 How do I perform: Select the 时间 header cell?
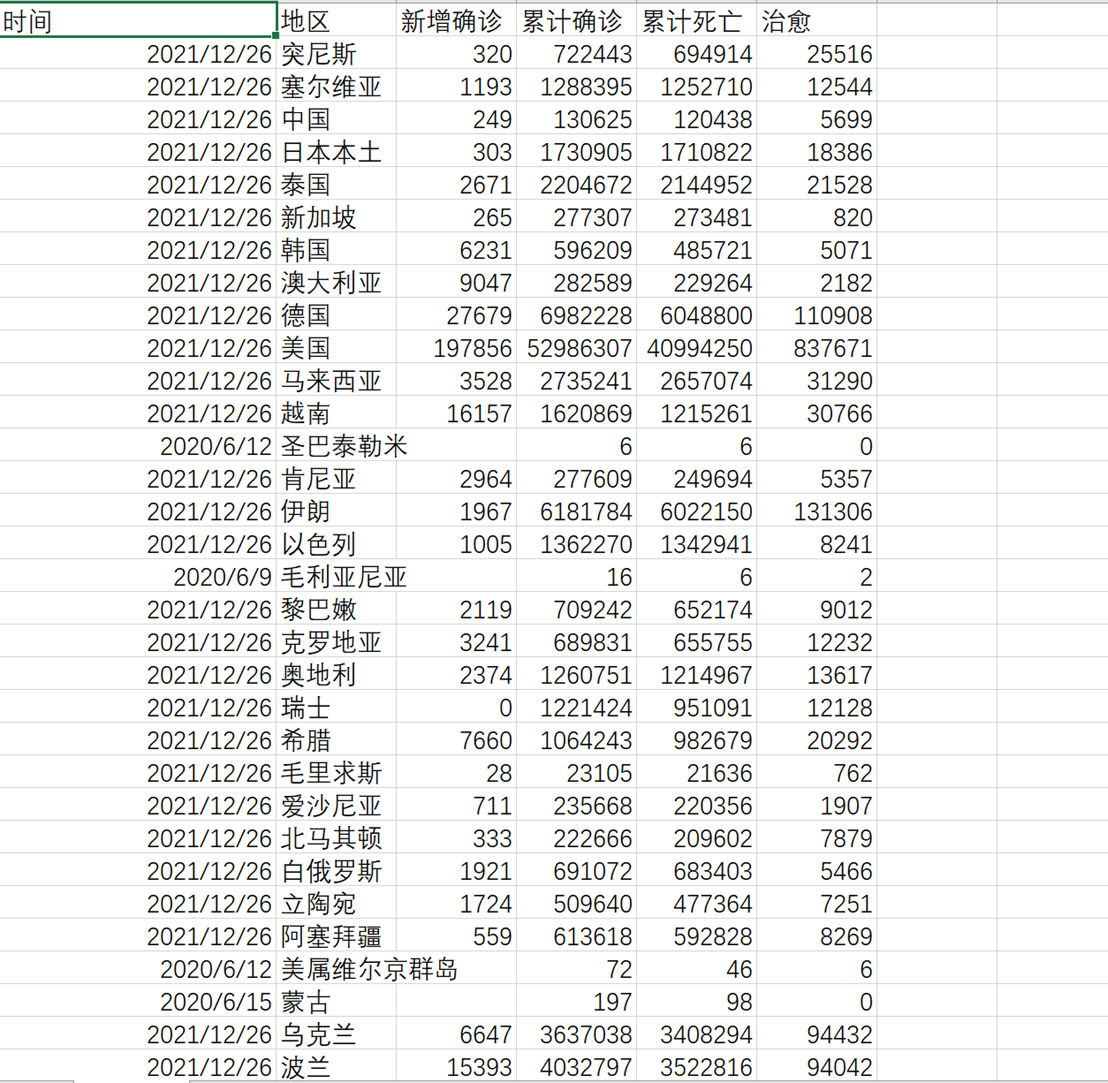138,21
